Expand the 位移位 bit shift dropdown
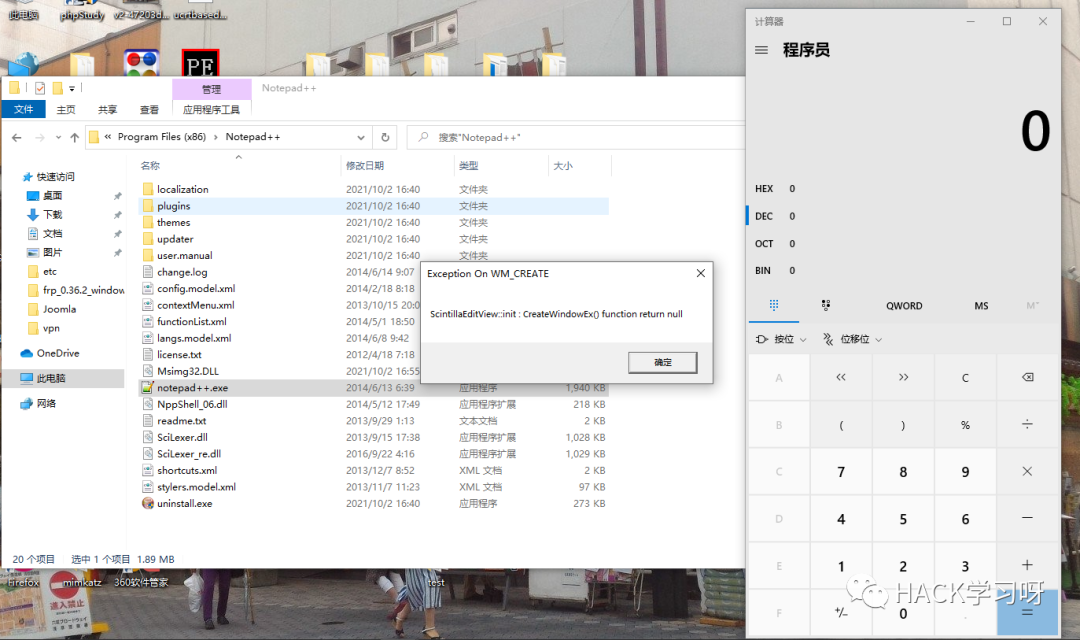This screenshot has width=1080, height=640. click(852, 339)
